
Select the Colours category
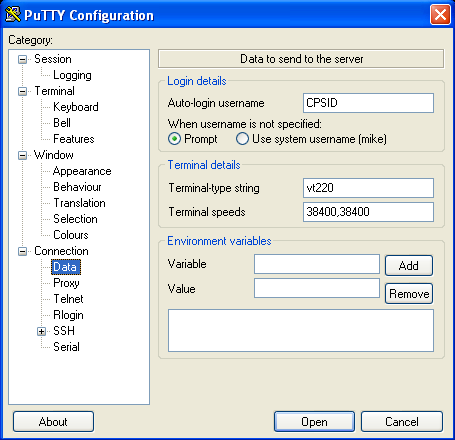pos(71,235)
